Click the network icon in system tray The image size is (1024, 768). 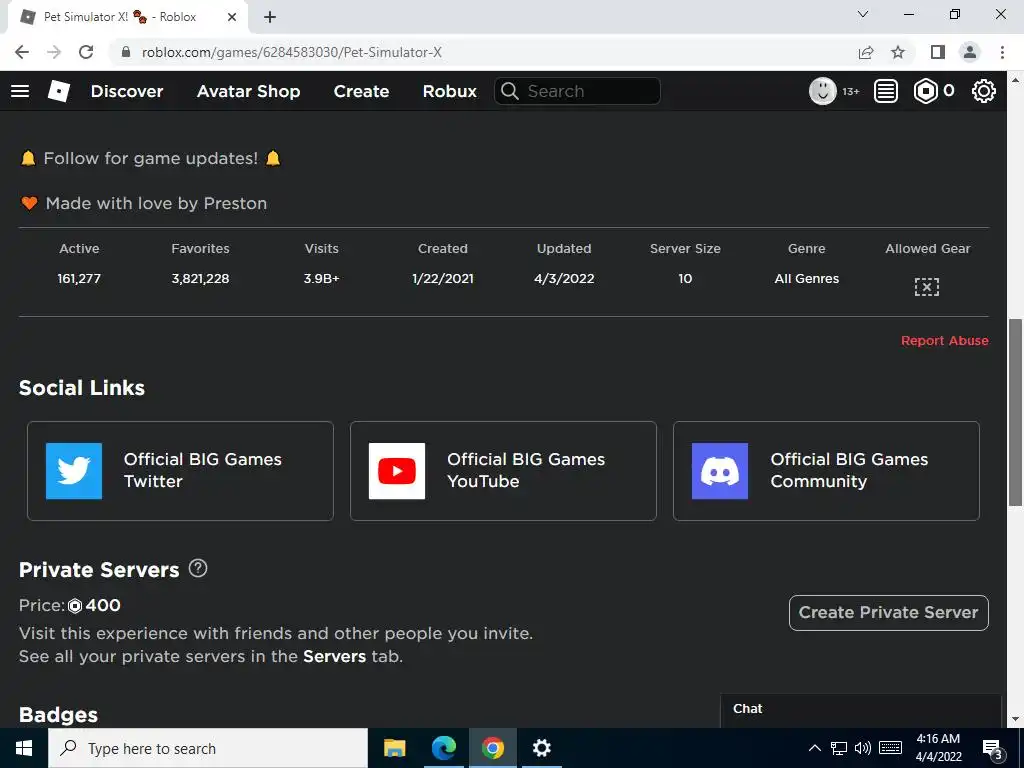click(839, 748)
